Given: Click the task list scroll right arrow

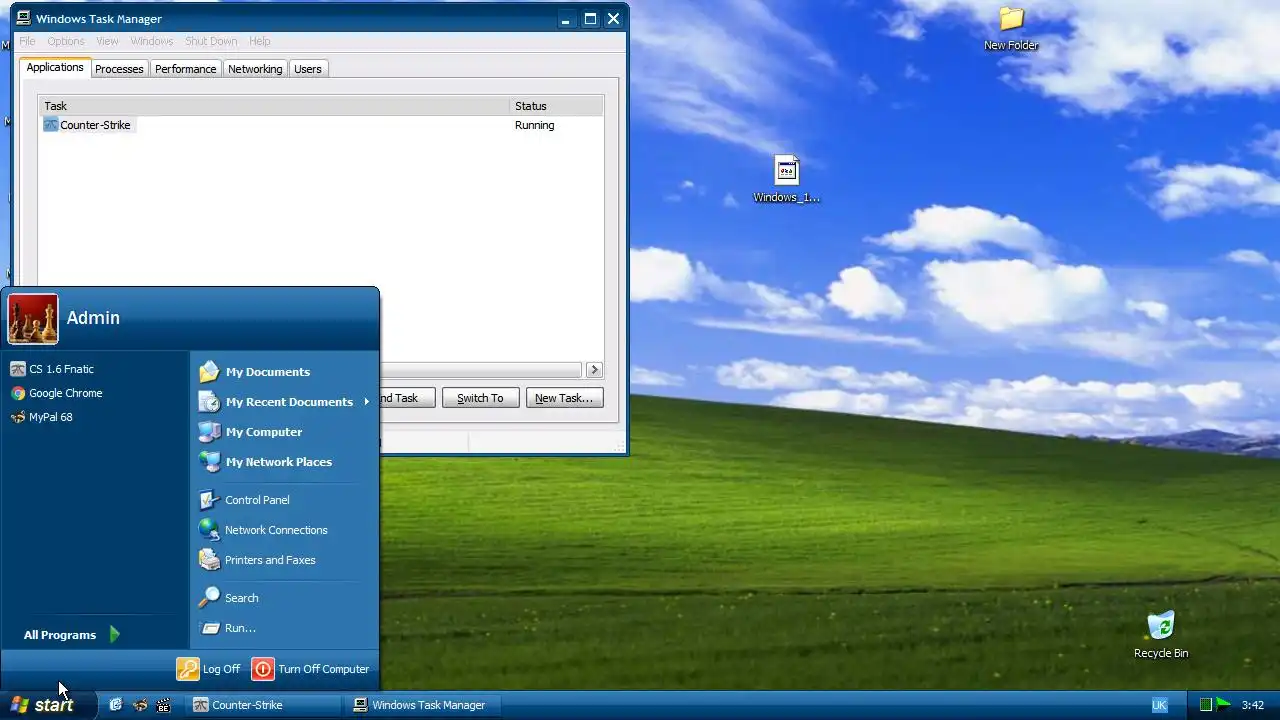Looking at the screenshot, I should click(x=594, y=369).
